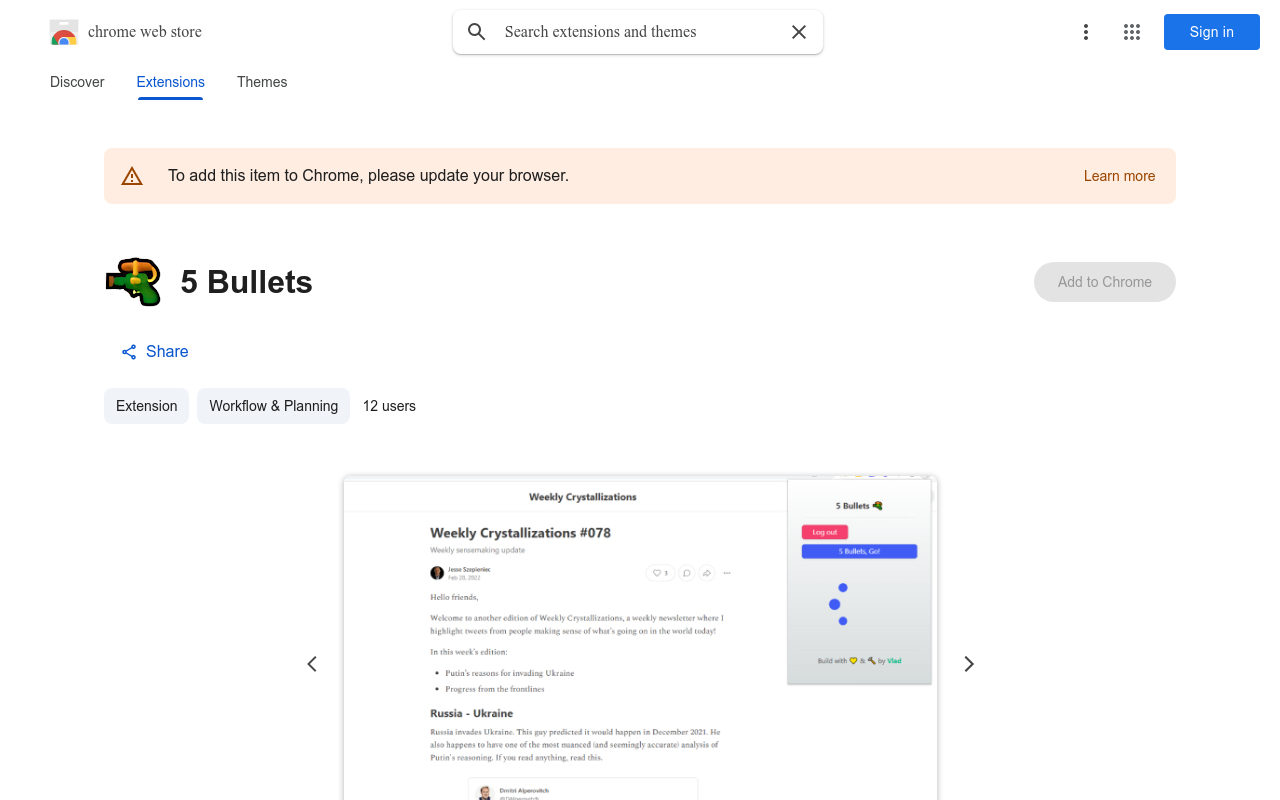1280x800 pixels.
Task: Share the 5 Bullets extension
Action: coord(154,352)
